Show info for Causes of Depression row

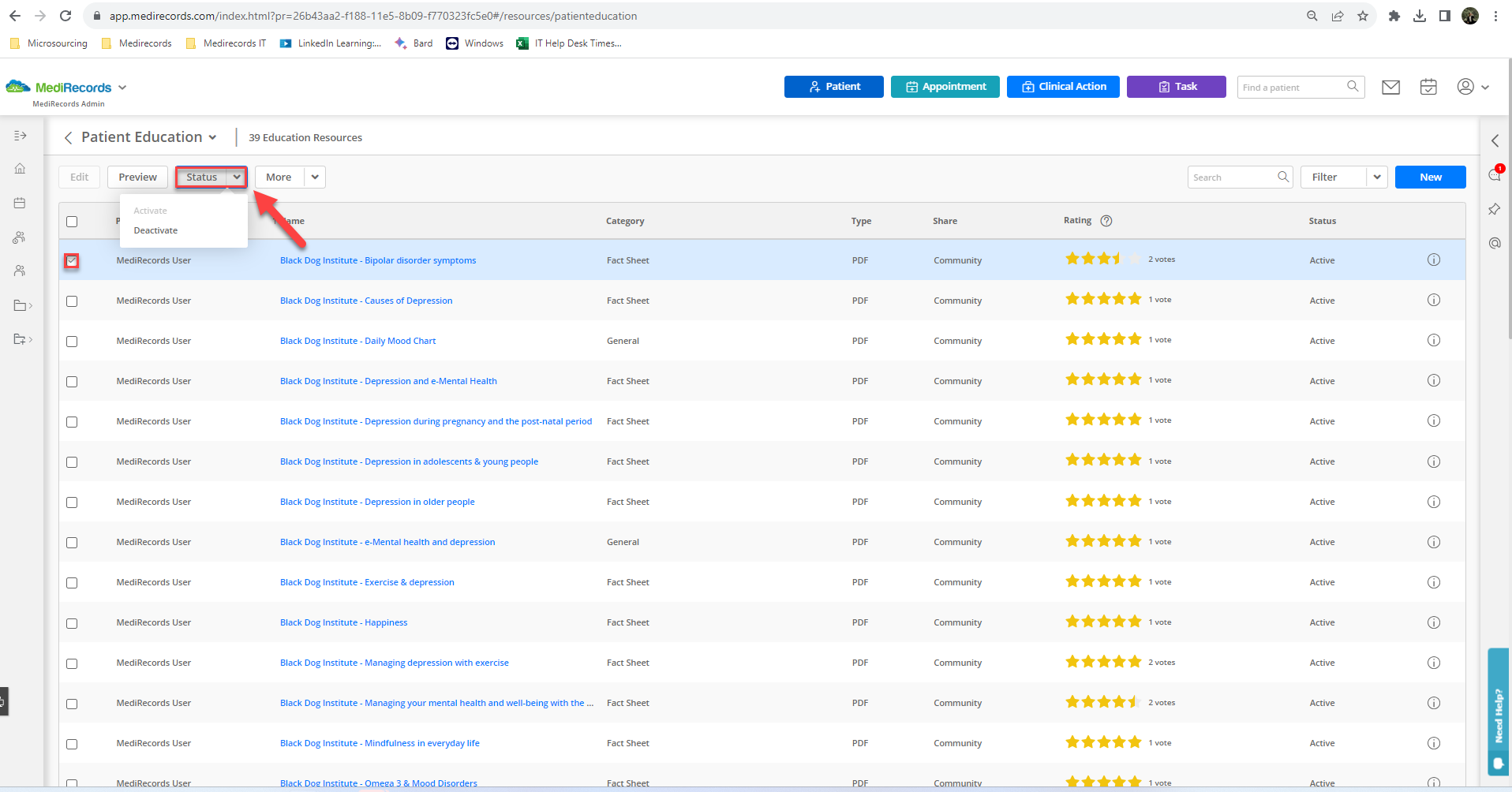pos(1434,301)
